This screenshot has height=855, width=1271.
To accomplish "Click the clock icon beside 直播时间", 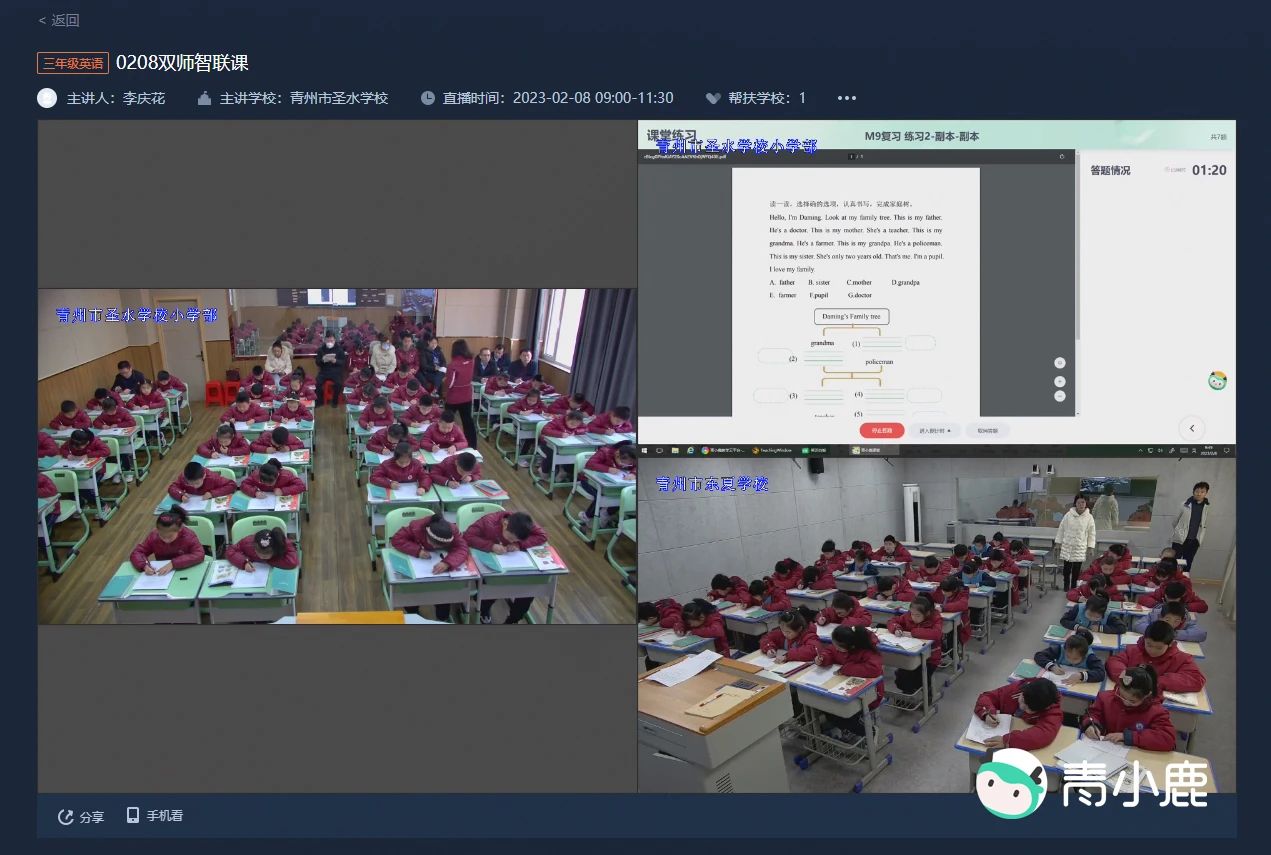I will (x=428, y=98).
